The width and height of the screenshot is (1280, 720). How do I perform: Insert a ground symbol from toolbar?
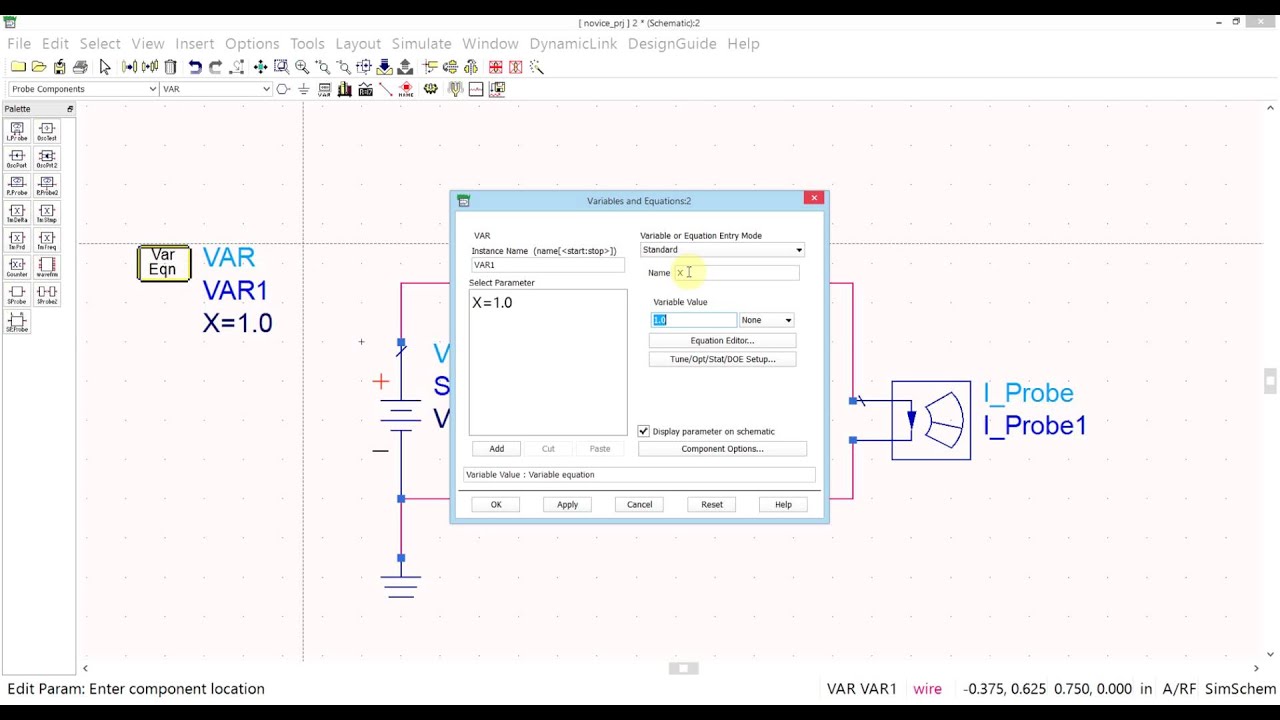pos(303,89)
